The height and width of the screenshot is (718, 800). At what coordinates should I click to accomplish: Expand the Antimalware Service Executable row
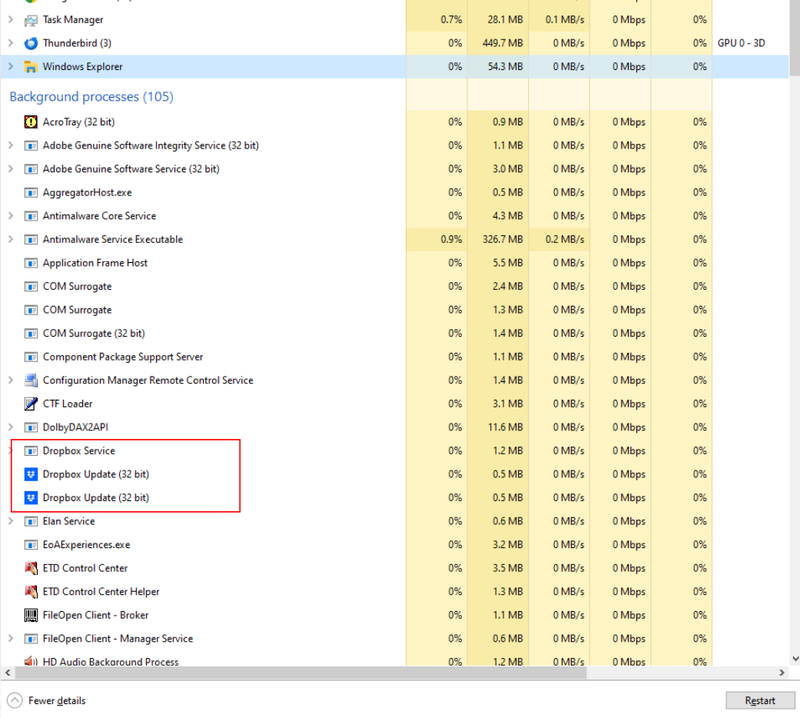(x=11, y=239)
